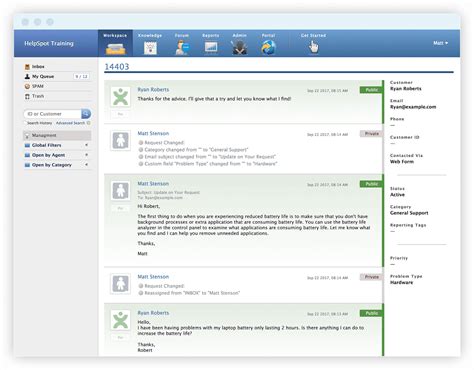The image size is (474, 370).
Task: Expand the Global Filters arrow
Action: pos(86,145)
